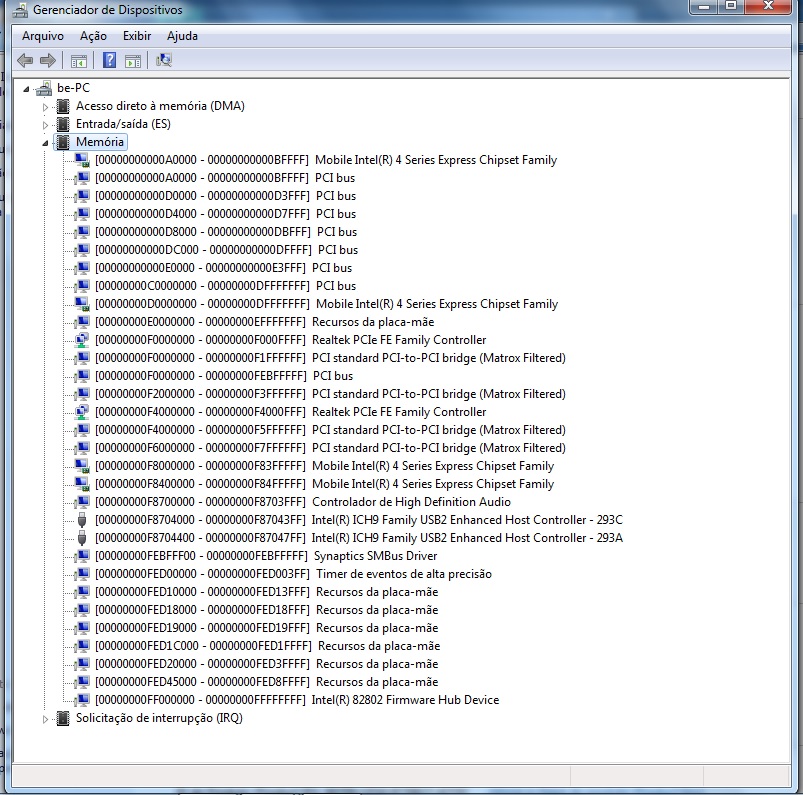Expand Acesso direto à memória (DMA) node
This screenshot has width=803, height=795.
pos(45,107)
